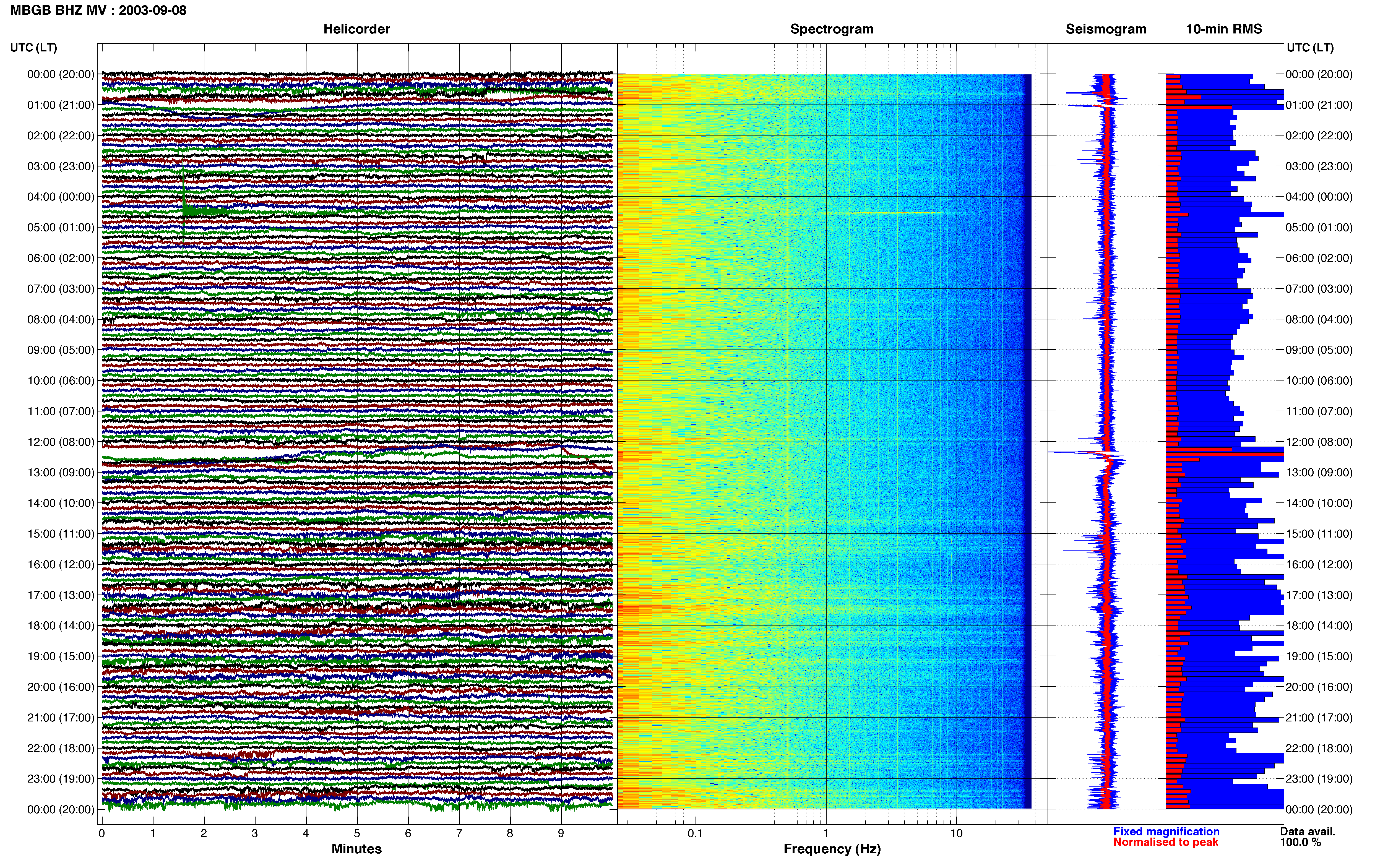Viewport: 1388px width, 868px height.
Task: Click left time label '23:00 (19:00)'
Action: pos(61,779)
